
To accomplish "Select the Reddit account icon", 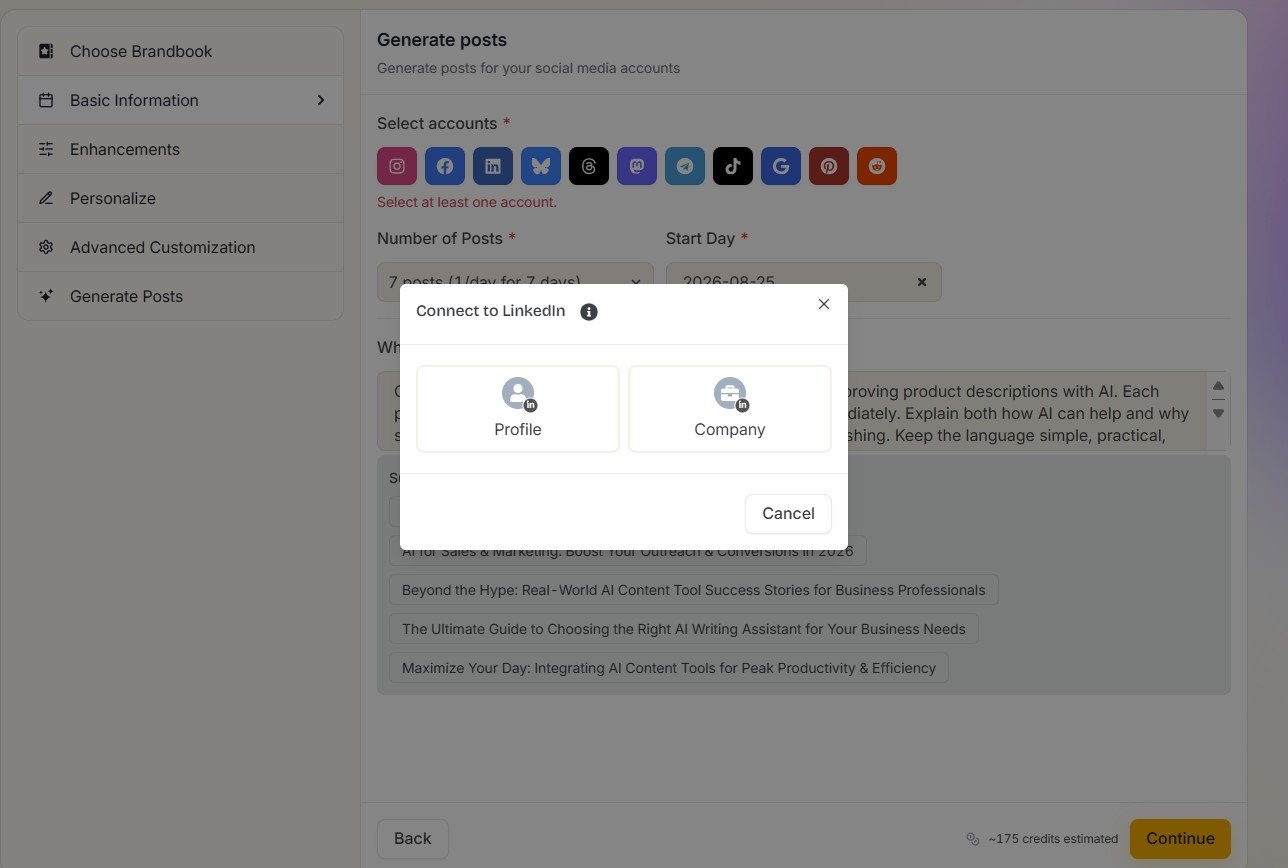I will click(x=877, y=166).
